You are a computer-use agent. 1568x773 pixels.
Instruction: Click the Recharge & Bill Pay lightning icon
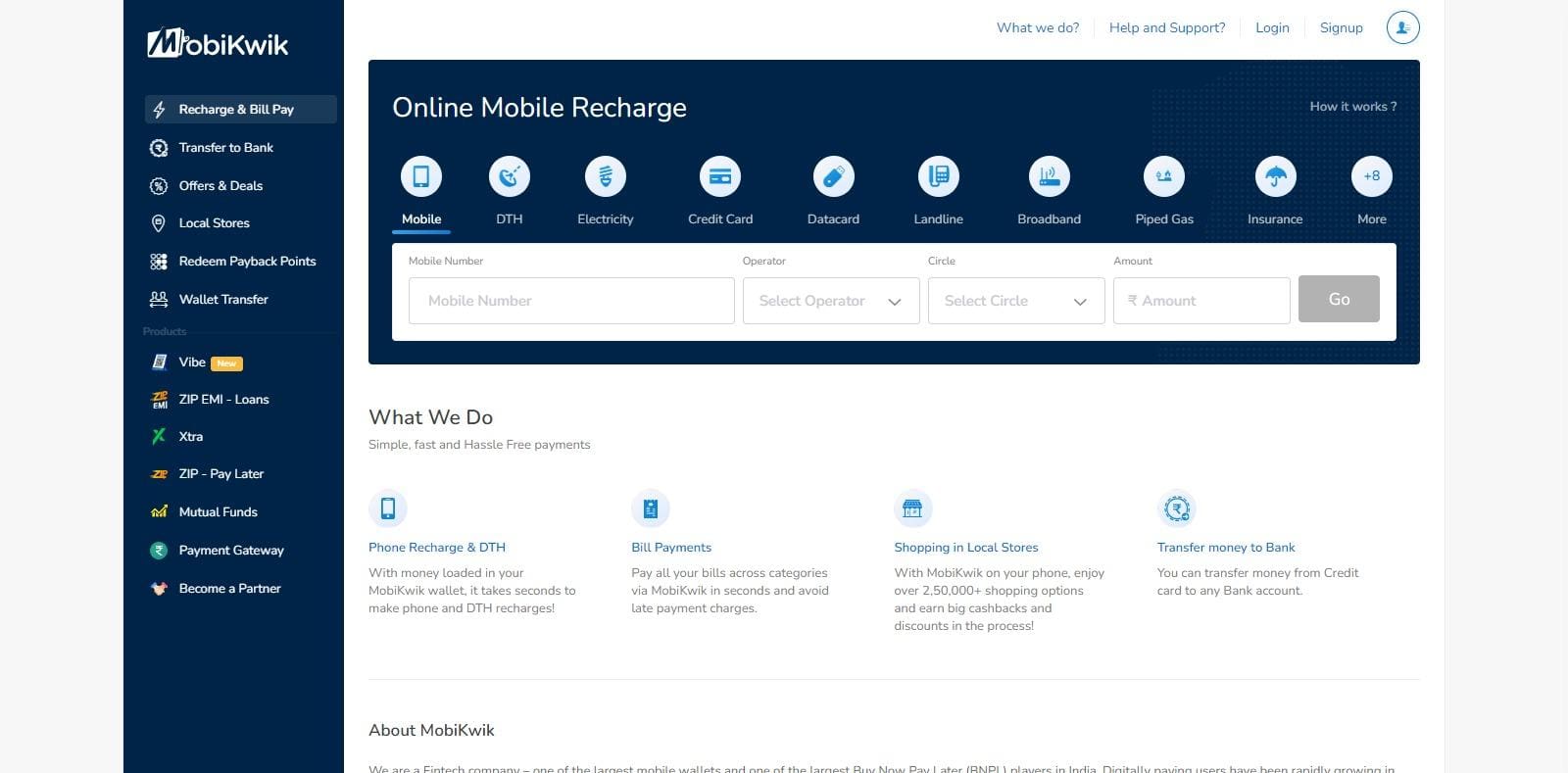click(x=159, y=110)
